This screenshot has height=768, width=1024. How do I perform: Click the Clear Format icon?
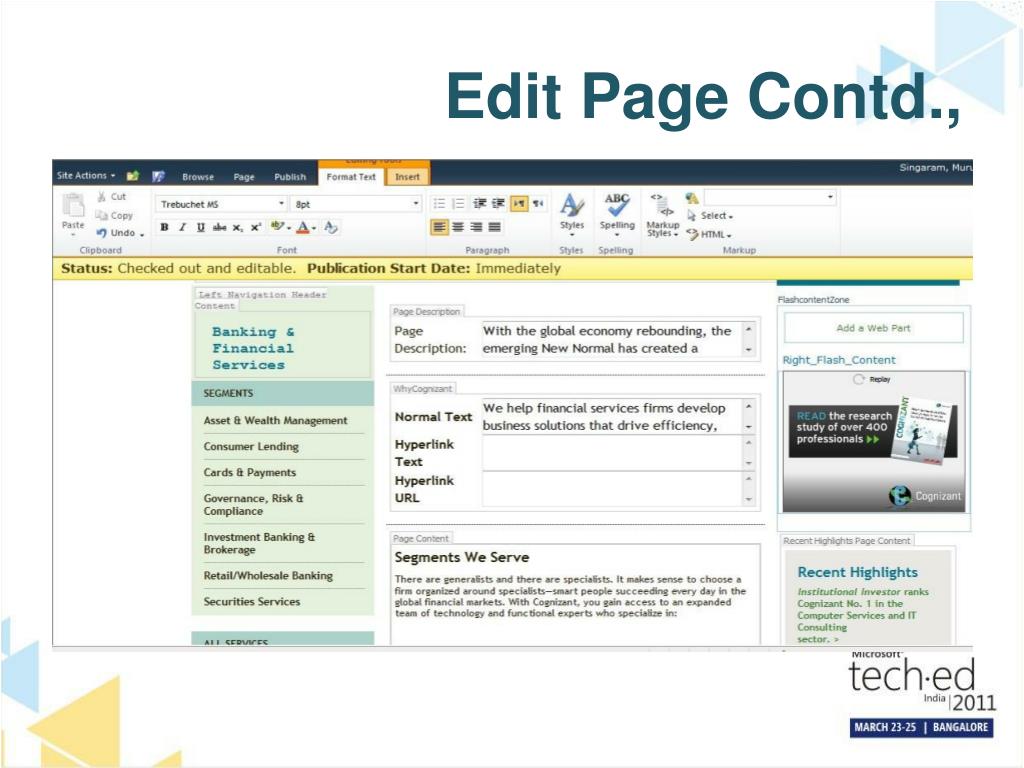[331, 227]
